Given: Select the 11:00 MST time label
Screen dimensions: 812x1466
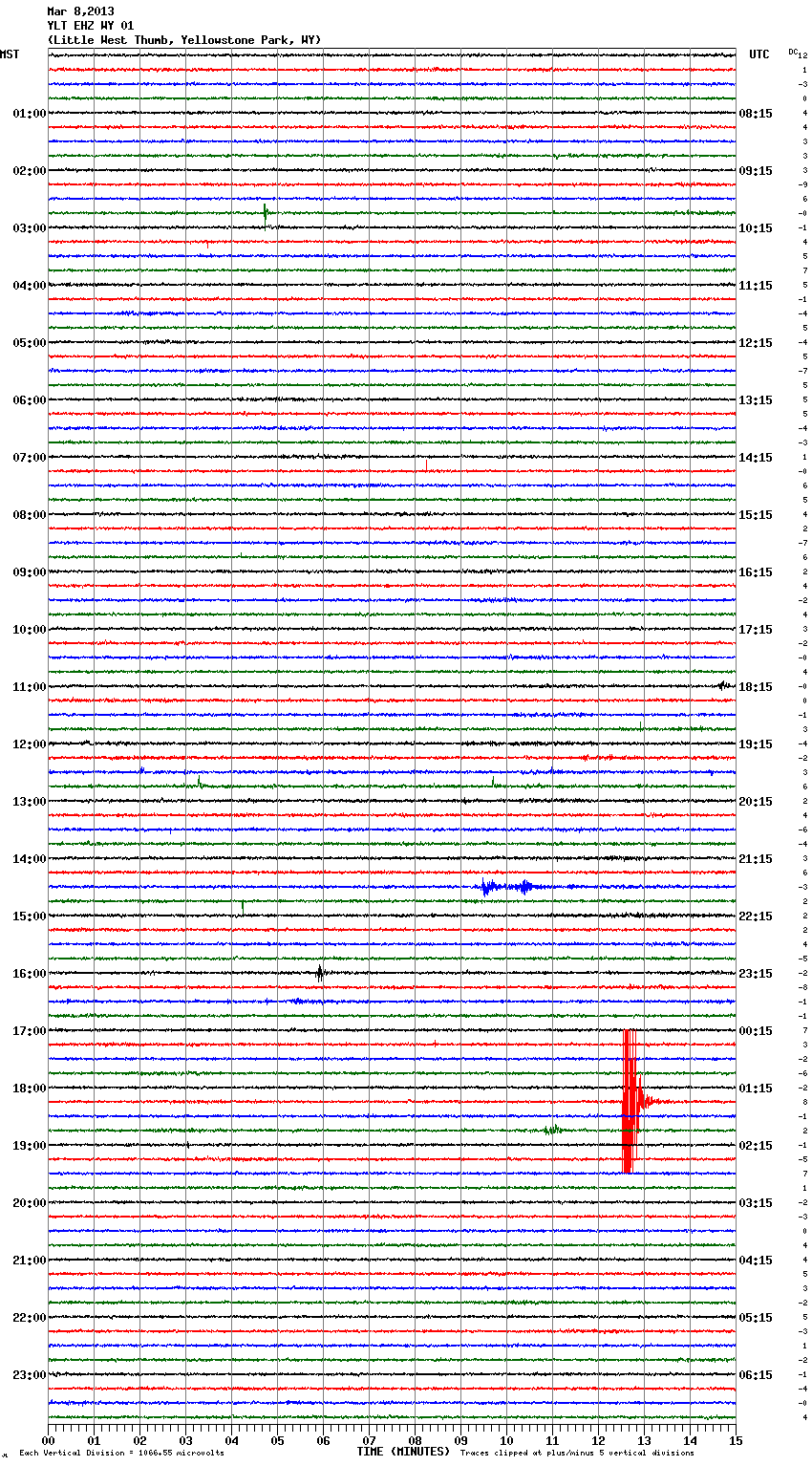Looking at the screenshot, I should (30, 687).
